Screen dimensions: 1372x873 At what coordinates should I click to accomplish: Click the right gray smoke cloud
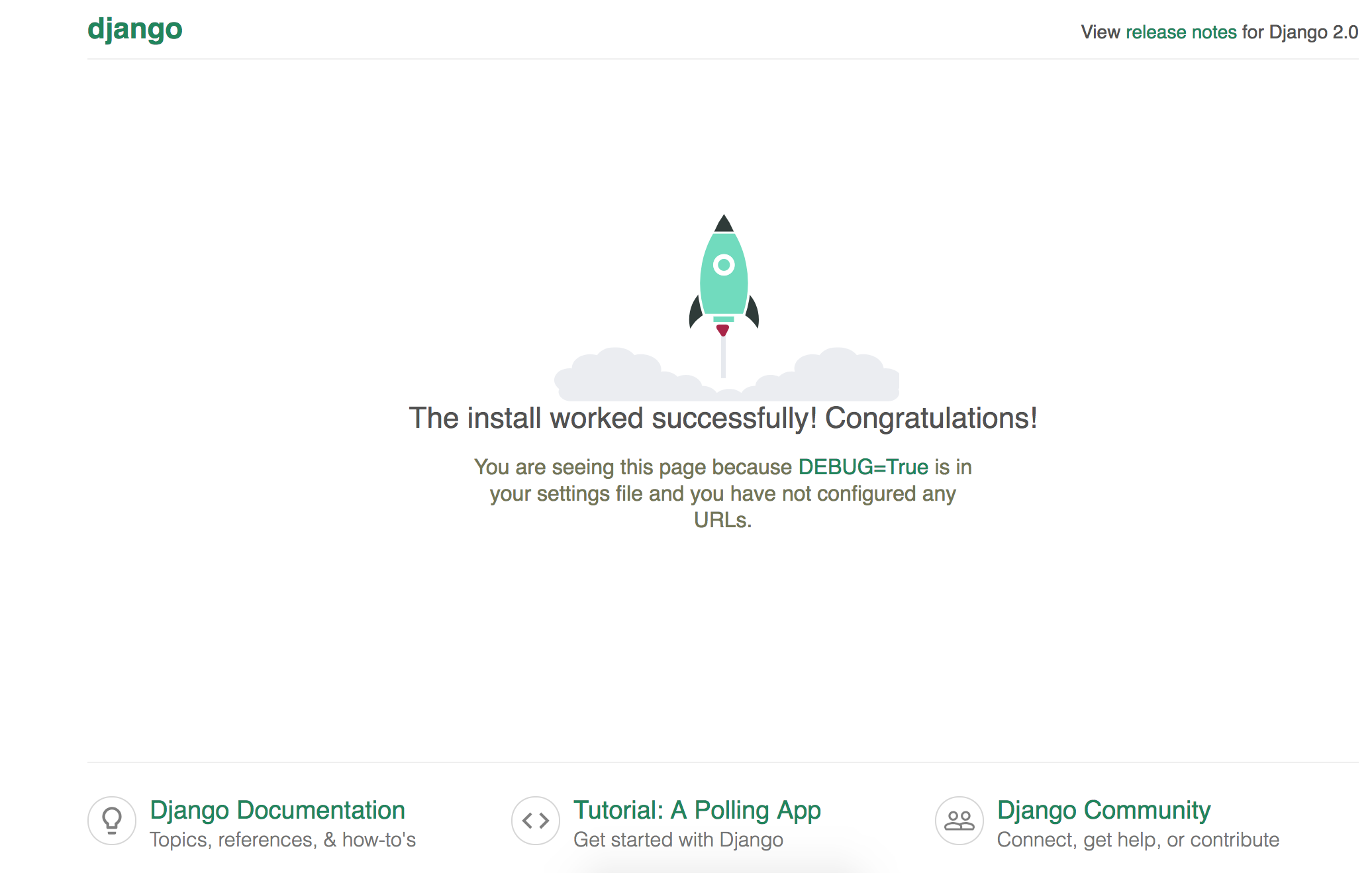coord(838,378)
